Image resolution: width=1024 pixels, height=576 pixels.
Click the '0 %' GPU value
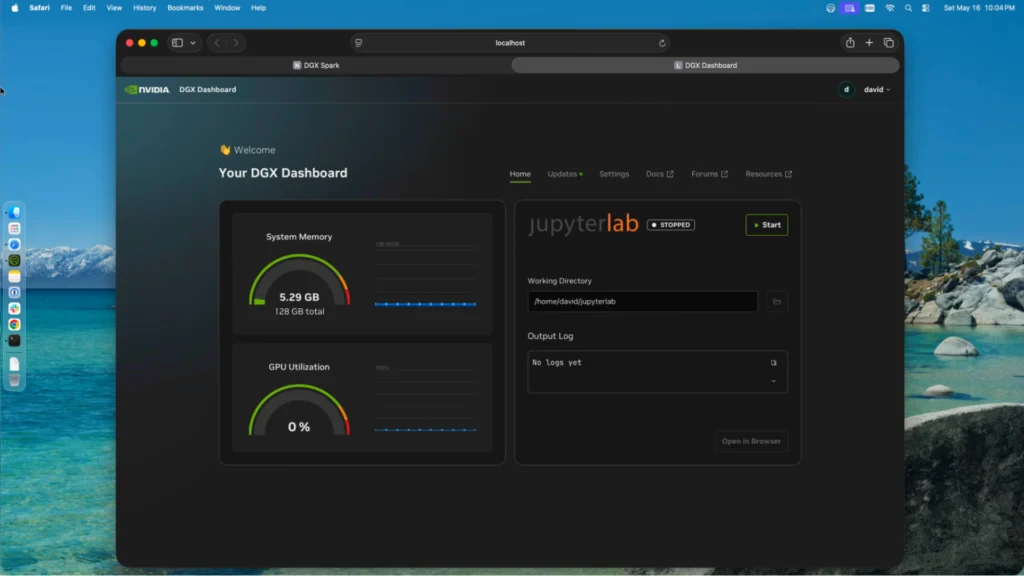coord(299,426)
